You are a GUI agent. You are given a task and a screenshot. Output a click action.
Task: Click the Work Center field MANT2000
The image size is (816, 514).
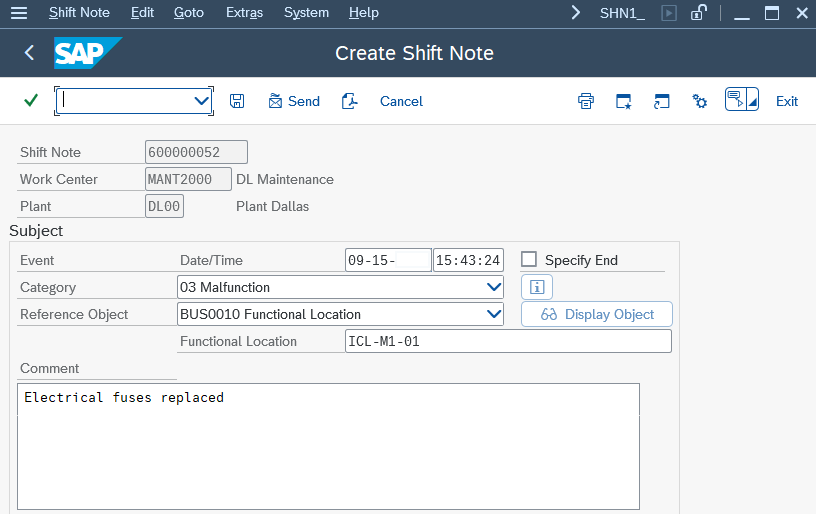[188, 179]
